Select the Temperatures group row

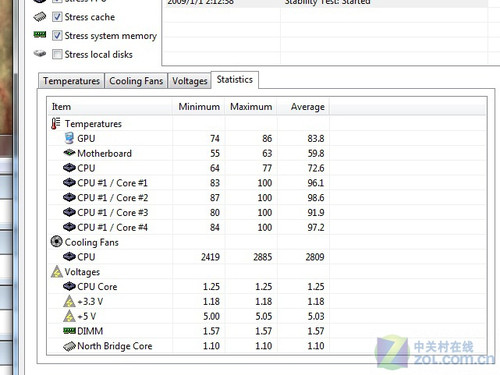click(93, 124)
